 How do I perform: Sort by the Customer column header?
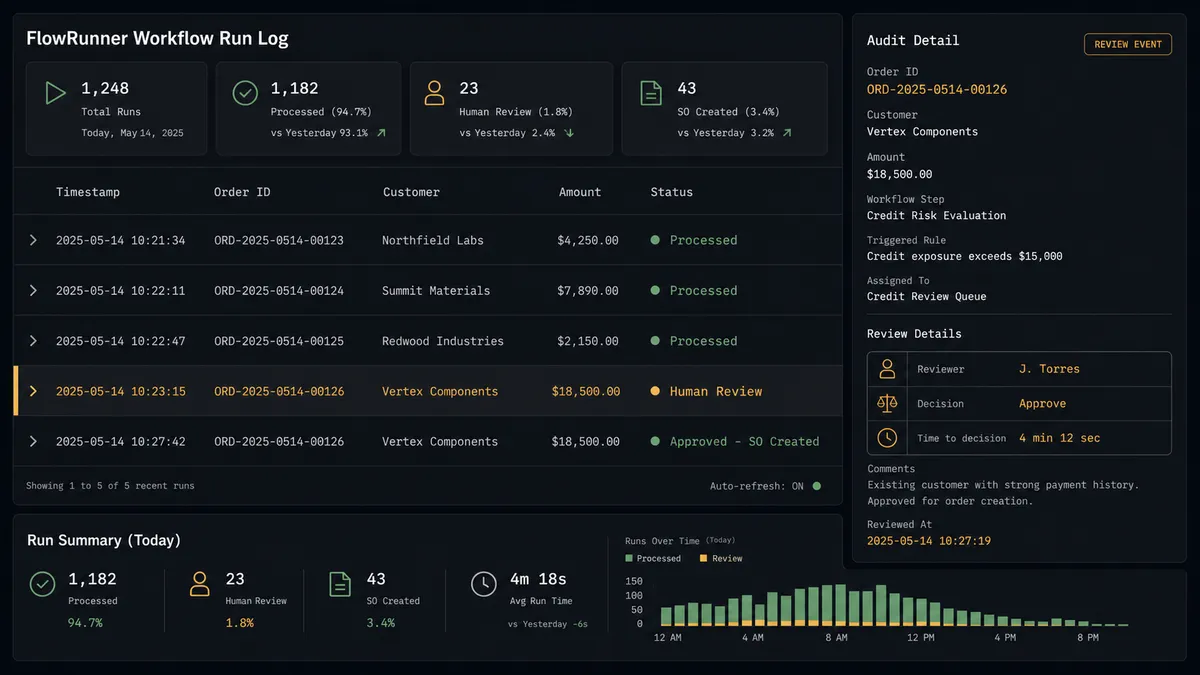point(411,192)
